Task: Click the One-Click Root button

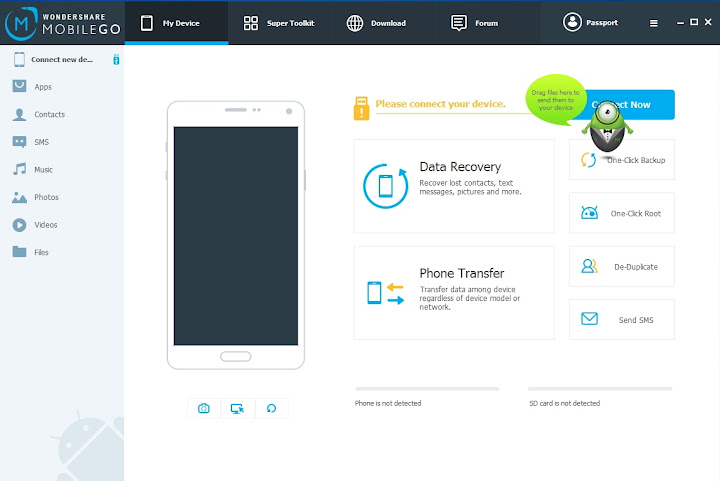Action: (622, 213)
